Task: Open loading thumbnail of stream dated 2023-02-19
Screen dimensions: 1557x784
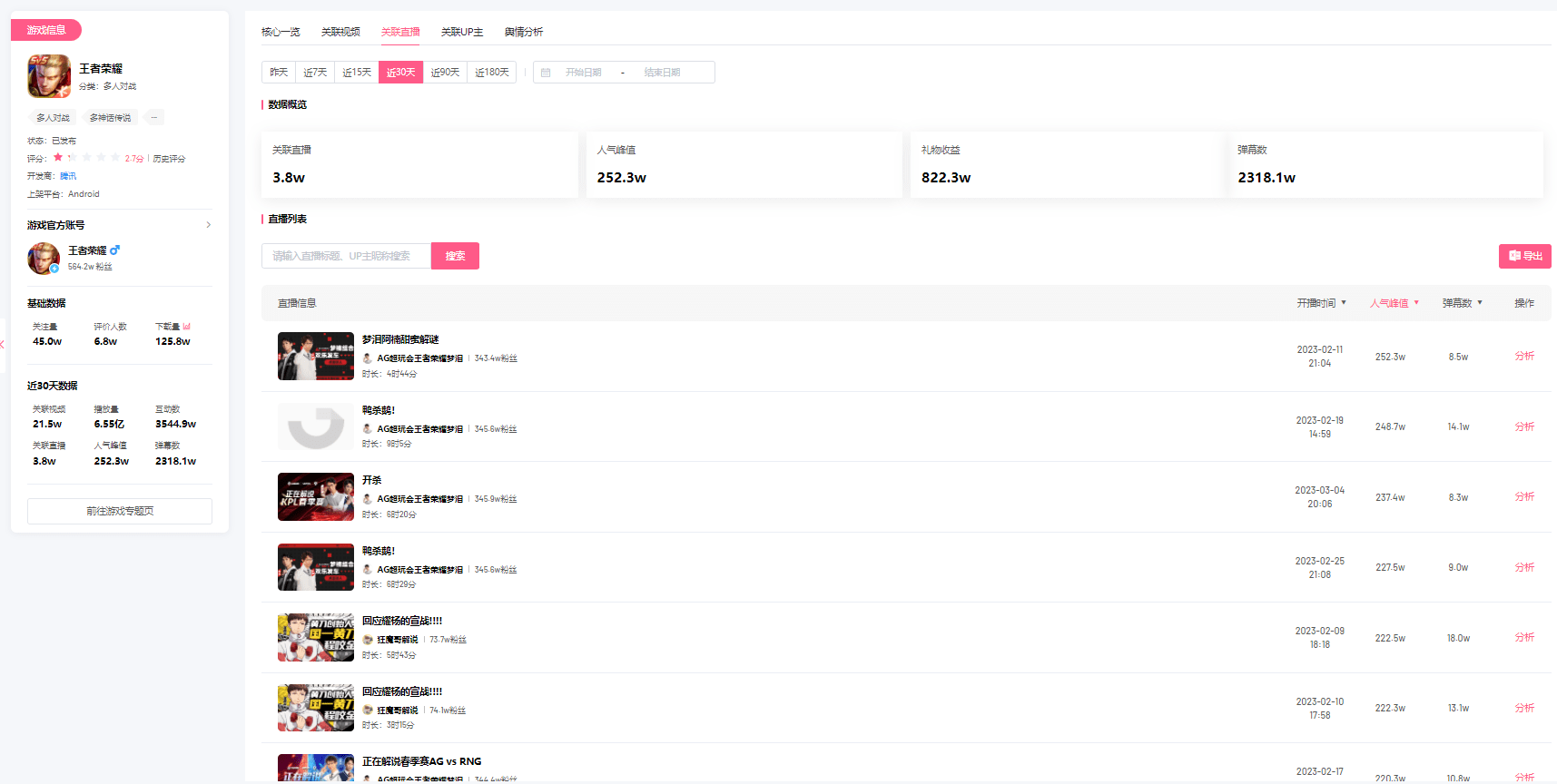Action: (316, 426)
